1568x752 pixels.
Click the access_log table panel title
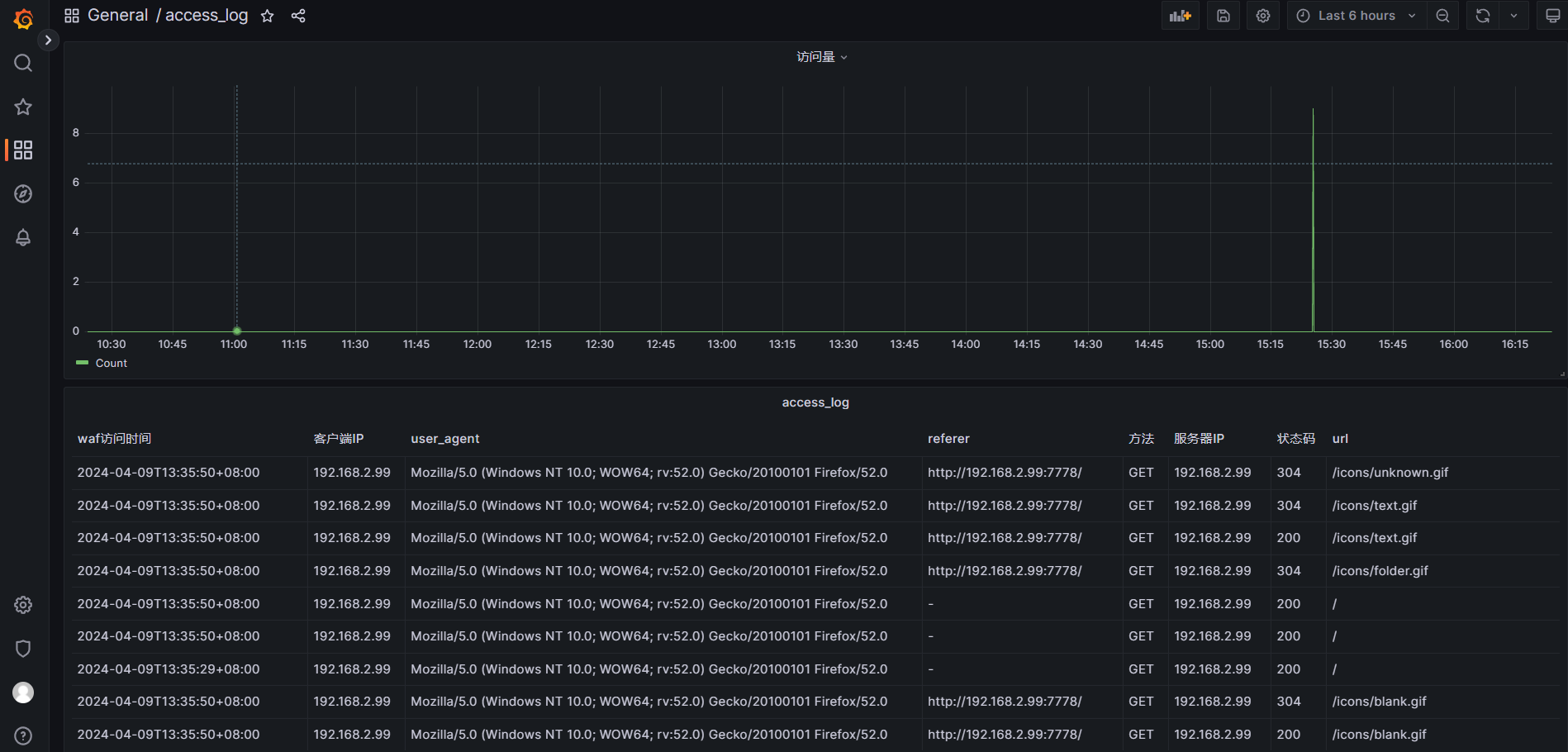point(815,402)
